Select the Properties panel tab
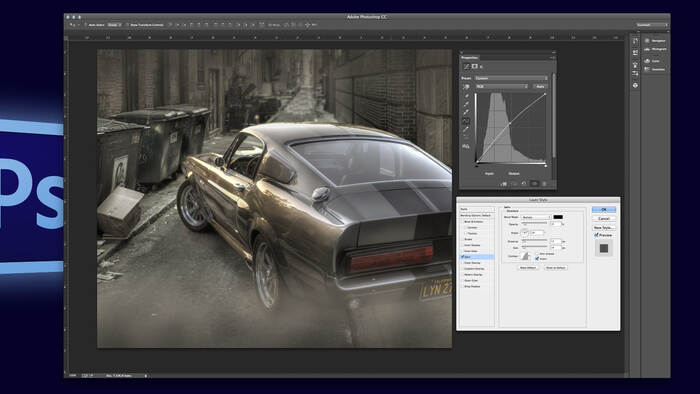The width and height of the screenshot is (700, 394). tap(470, 58)
